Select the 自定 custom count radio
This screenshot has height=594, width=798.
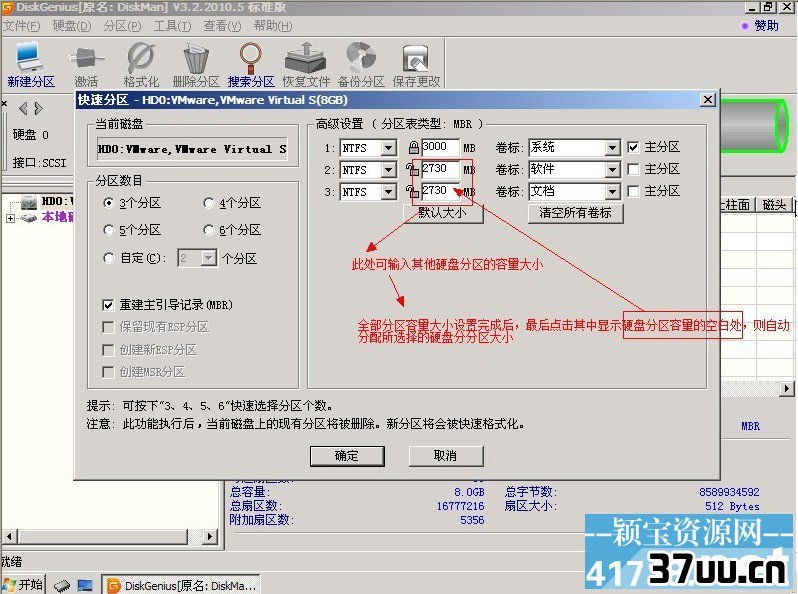(108, 258)
